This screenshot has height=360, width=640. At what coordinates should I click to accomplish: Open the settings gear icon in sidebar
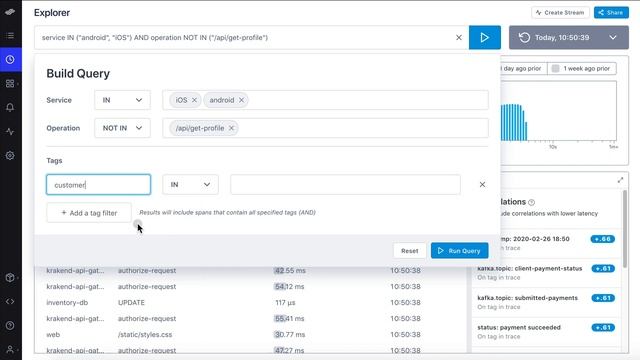pyautogui.click(x=10, y=156)
